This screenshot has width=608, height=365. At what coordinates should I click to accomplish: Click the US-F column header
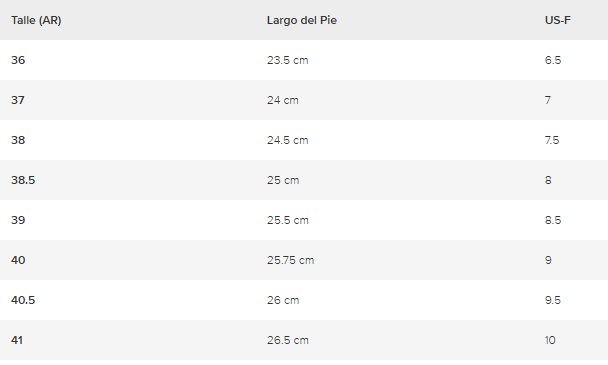(558, 20)
